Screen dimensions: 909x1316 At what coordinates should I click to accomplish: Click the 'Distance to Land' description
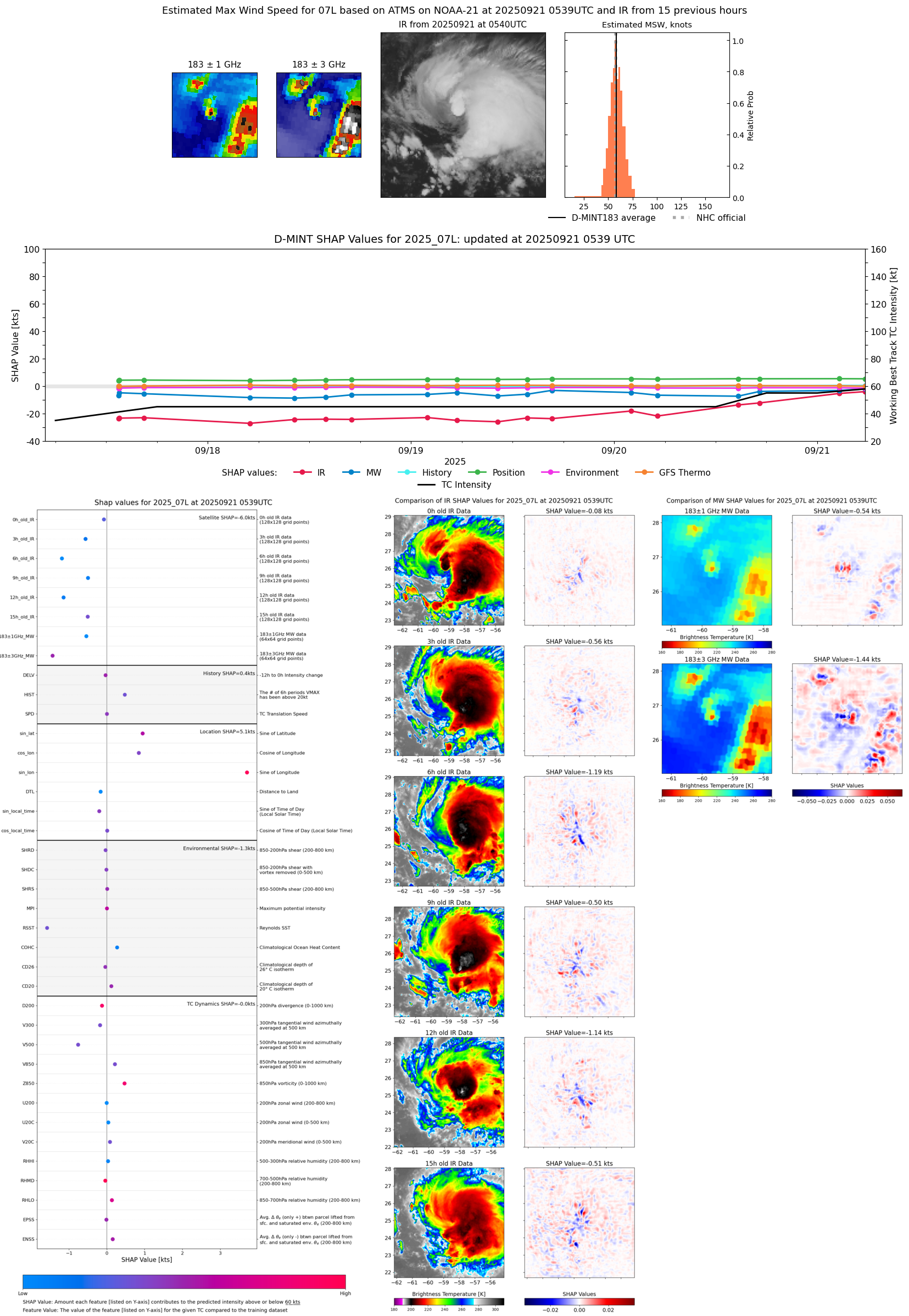click(x=278, y=791)
